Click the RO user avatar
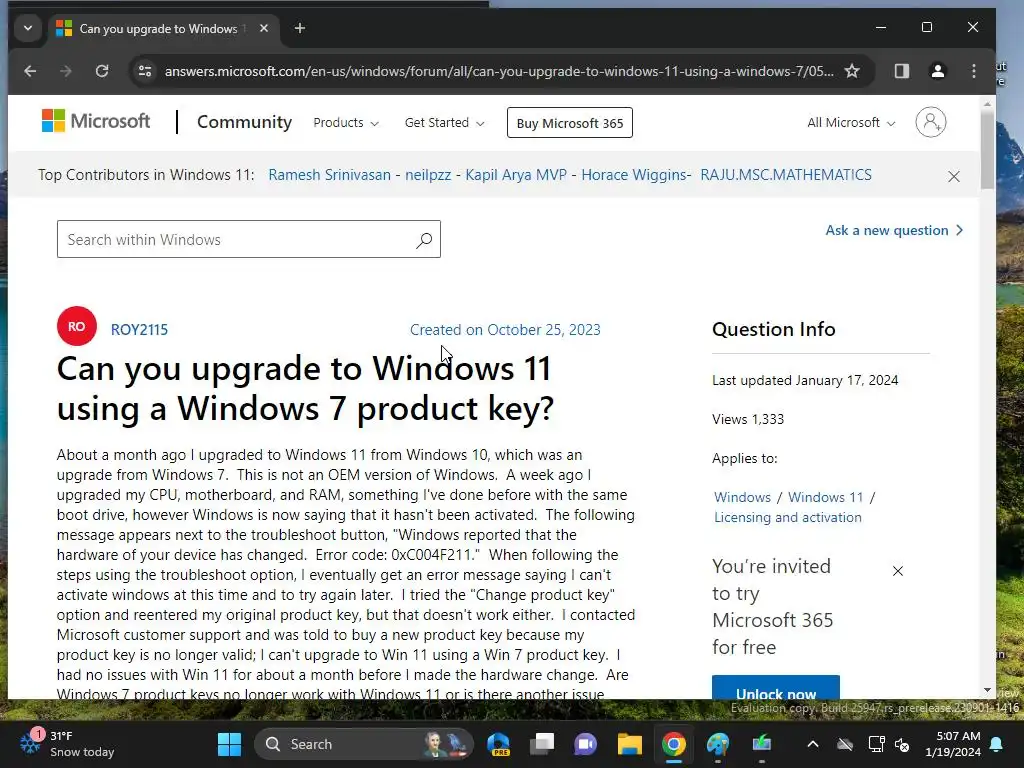The image size is (1024, 768). tap(76, 326)
